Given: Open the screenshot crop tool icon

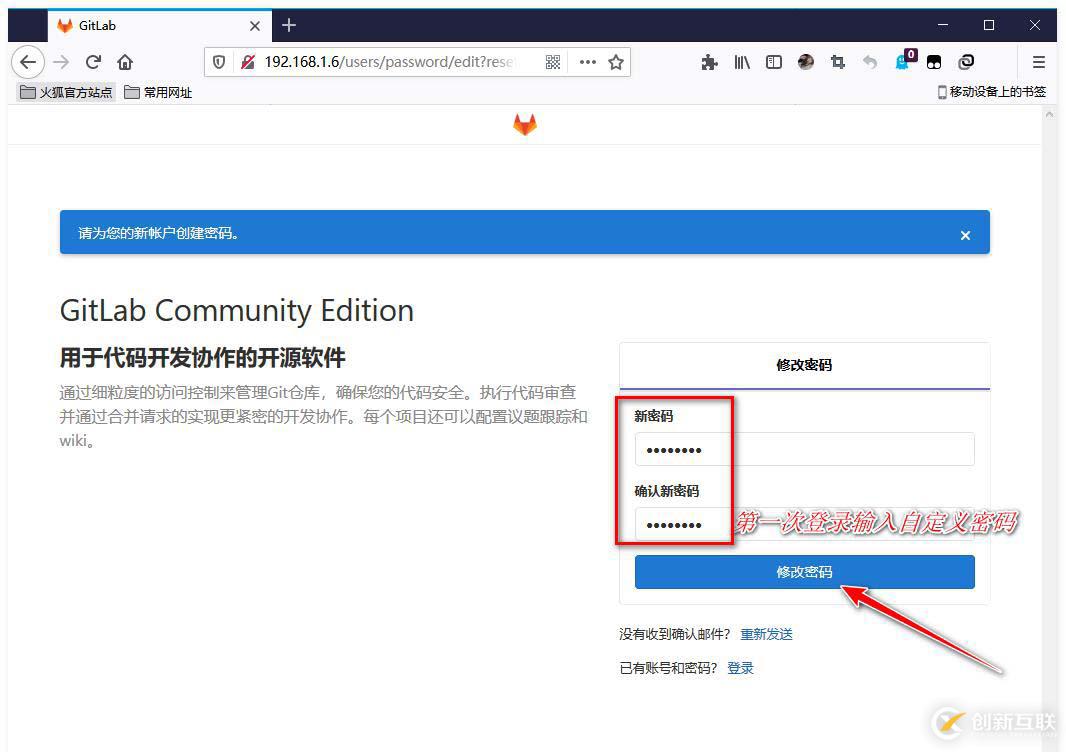Looking at the screenshot, I should coord(838,62).
